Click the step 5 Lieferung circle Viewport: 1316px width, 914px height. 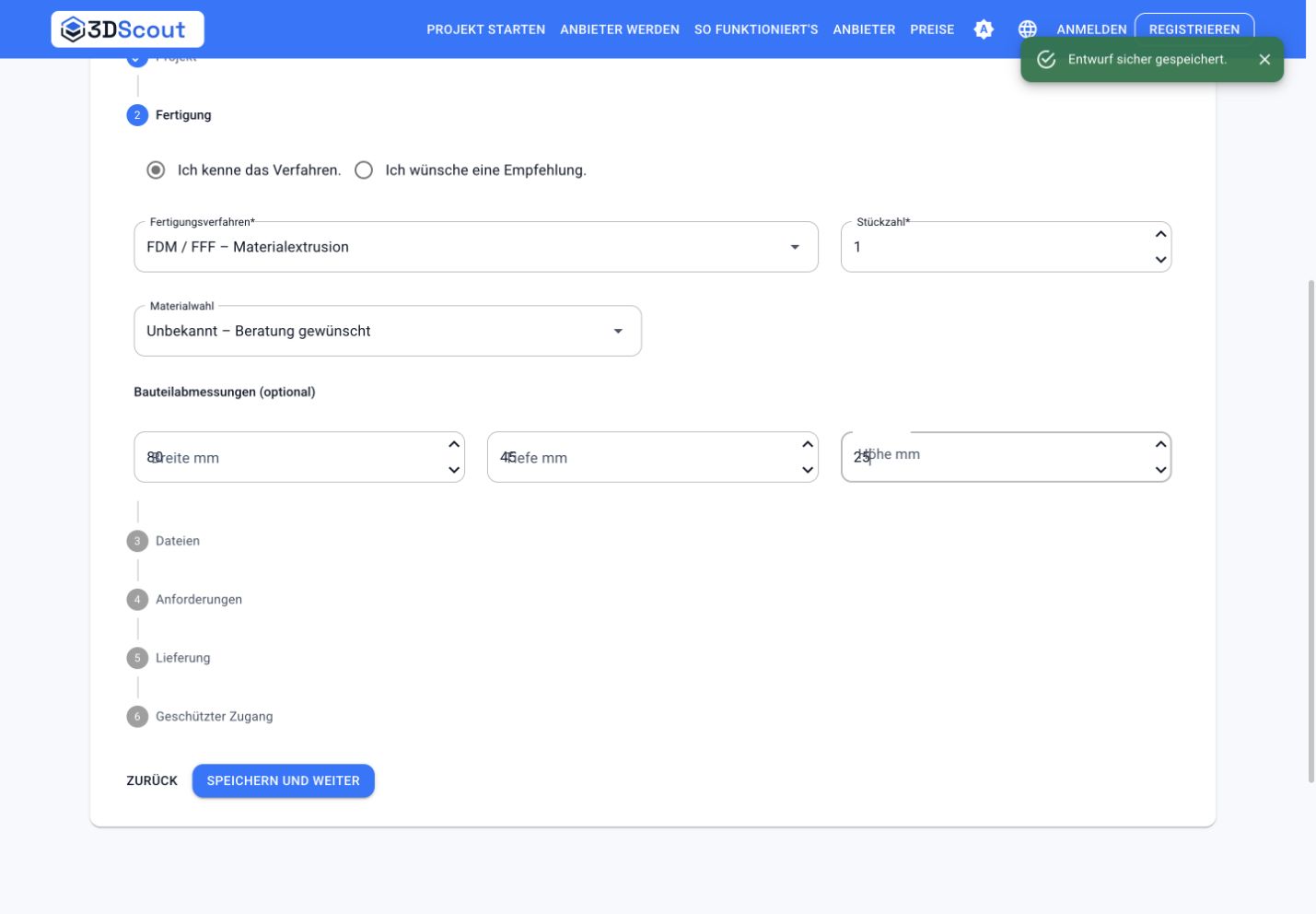pyautogui.click(x=137, y=658)
